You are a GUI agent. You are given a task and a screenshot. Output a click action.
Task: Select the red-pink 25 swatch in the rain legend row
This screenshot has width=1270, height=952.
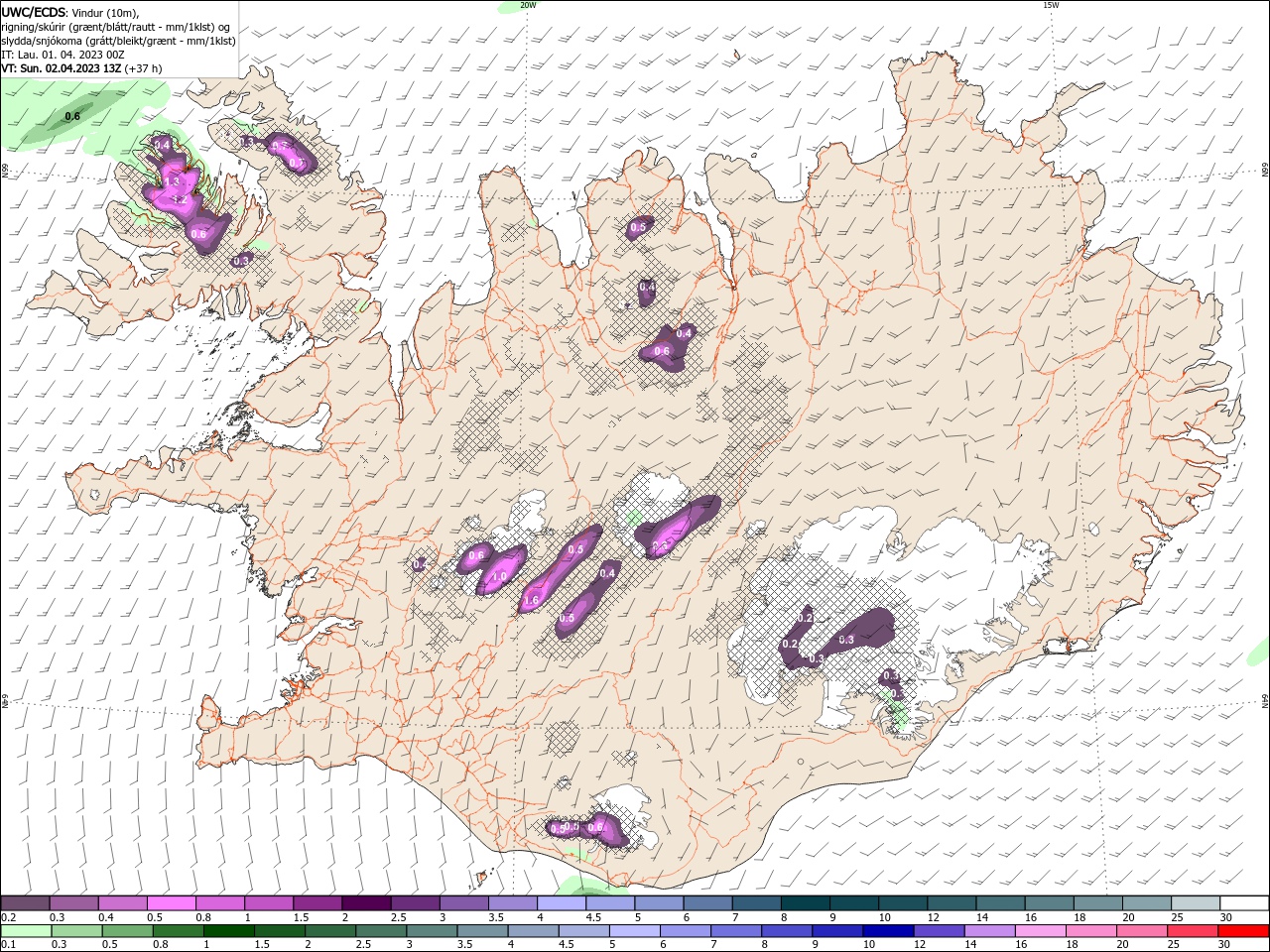tap(1192, 931)
